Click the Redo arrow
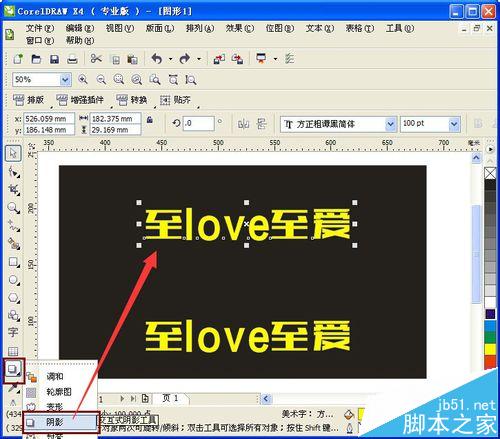500x439 pixels. pos(185,59)
